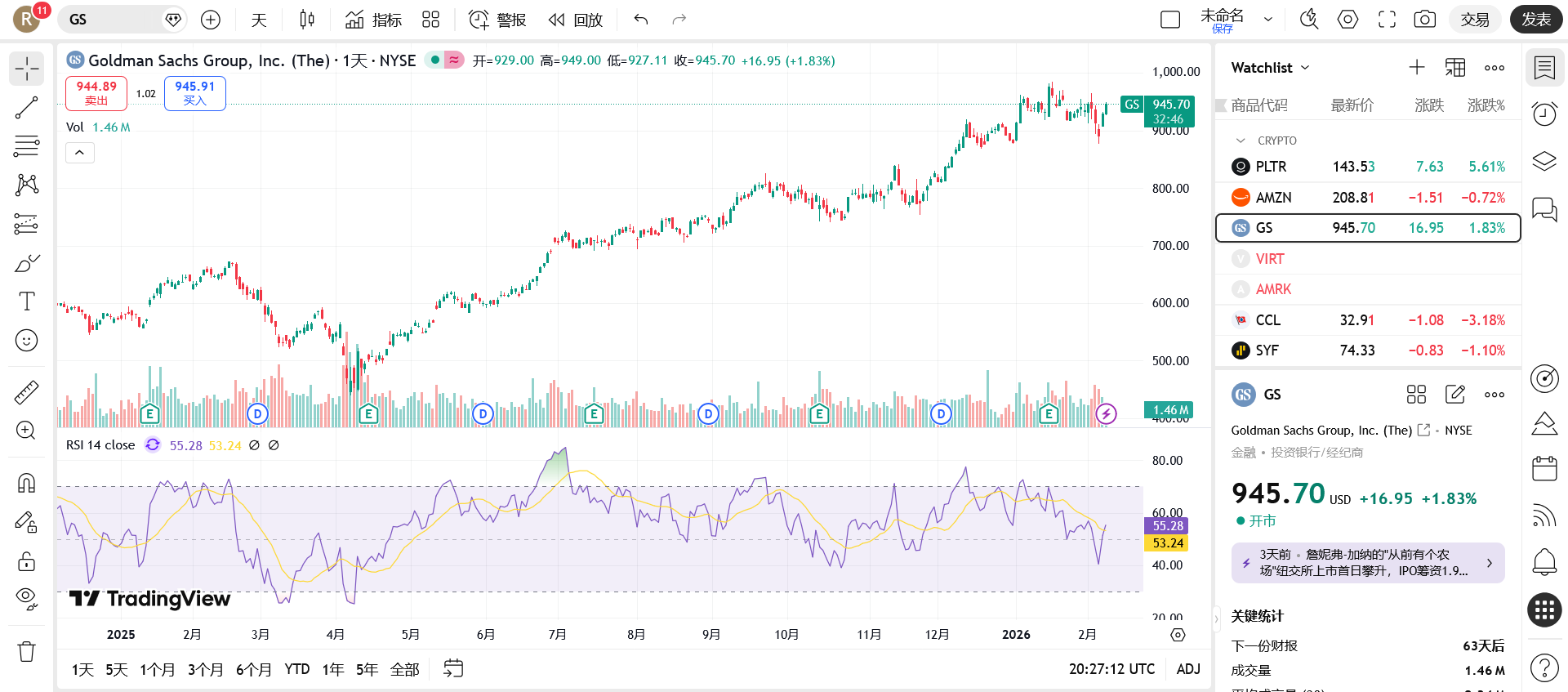The height and width of the screenshot is (692, 1568).
Task: Open the candlestick chart style menu
Action: click(307, 20)
